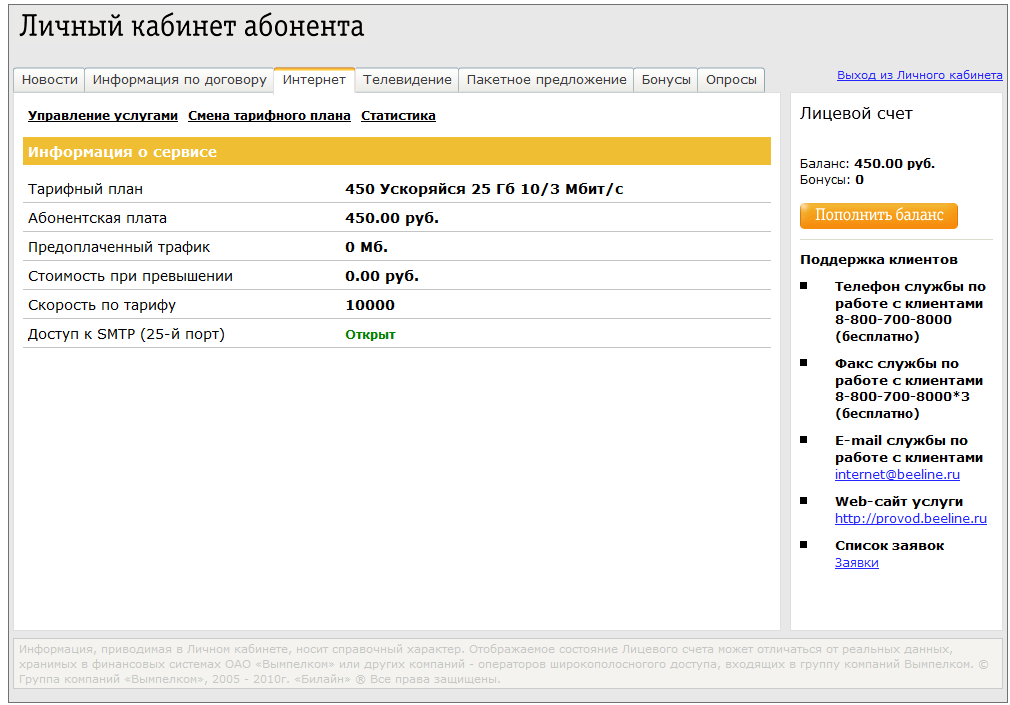
Task: Open the Бонусы tab
Action: pos(666,80)
